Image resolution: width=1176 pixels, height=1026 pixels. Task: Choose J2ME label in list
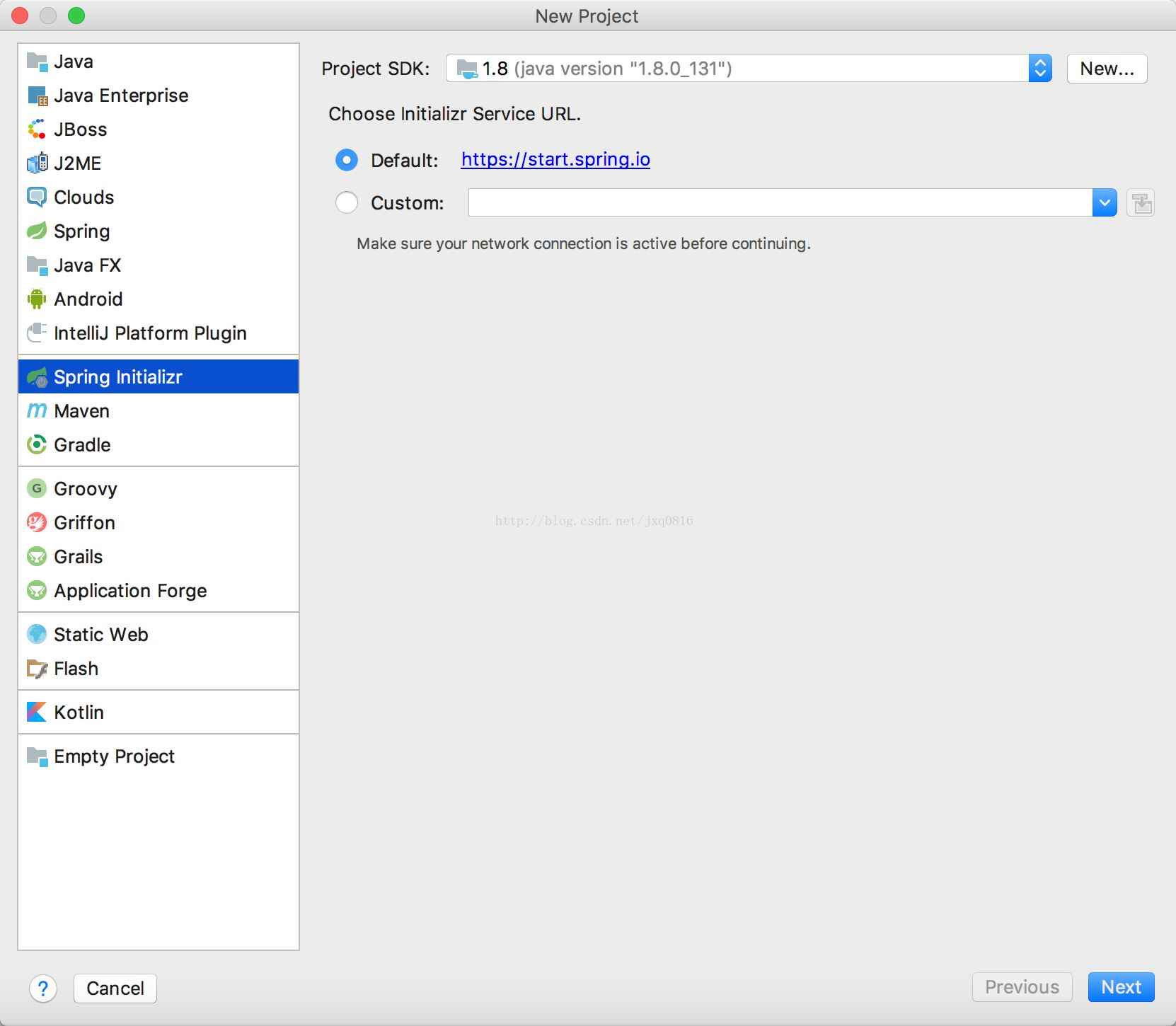point(78,163)
